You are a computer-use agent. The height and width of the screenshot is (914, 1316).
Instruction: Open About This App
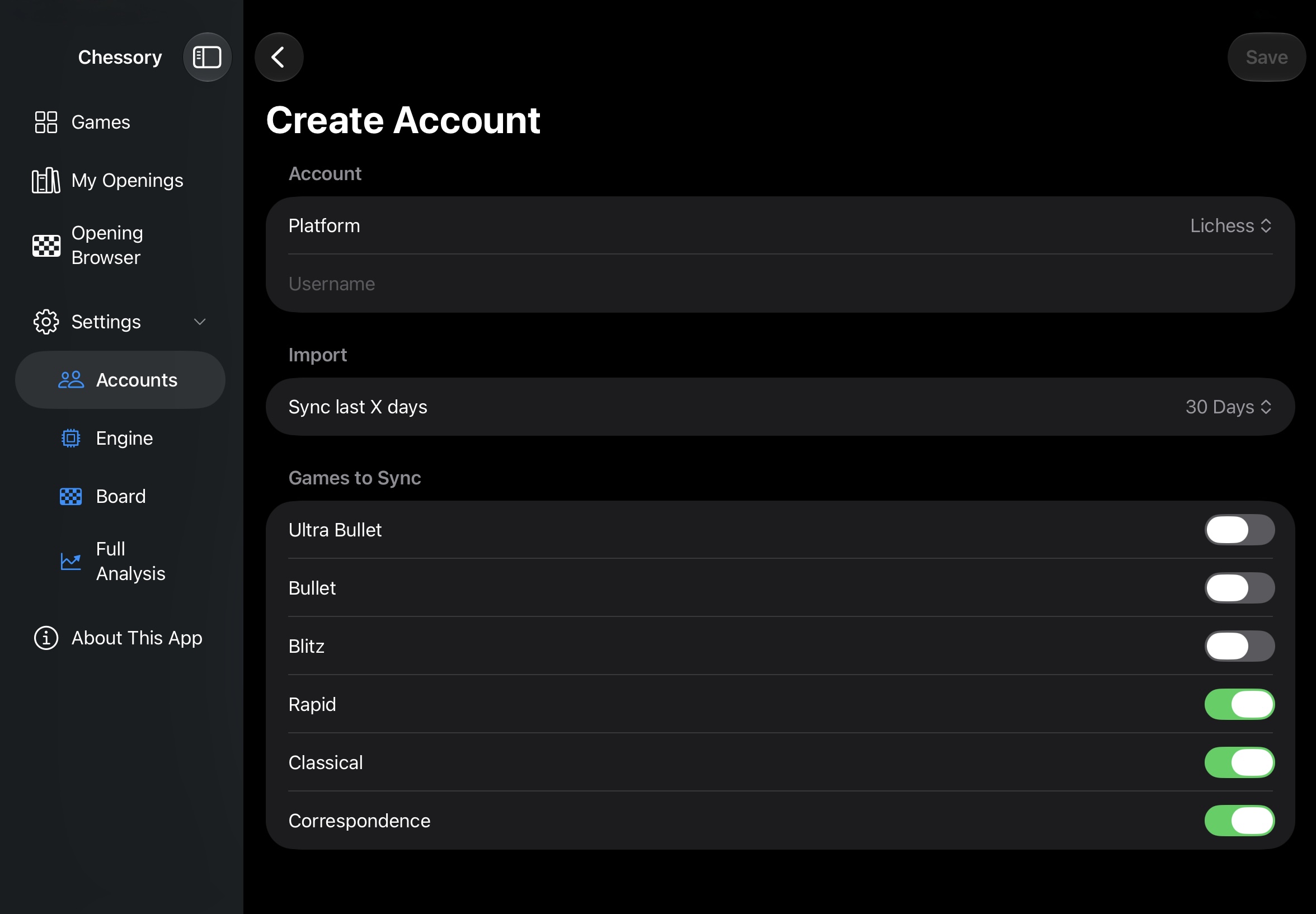120,638
